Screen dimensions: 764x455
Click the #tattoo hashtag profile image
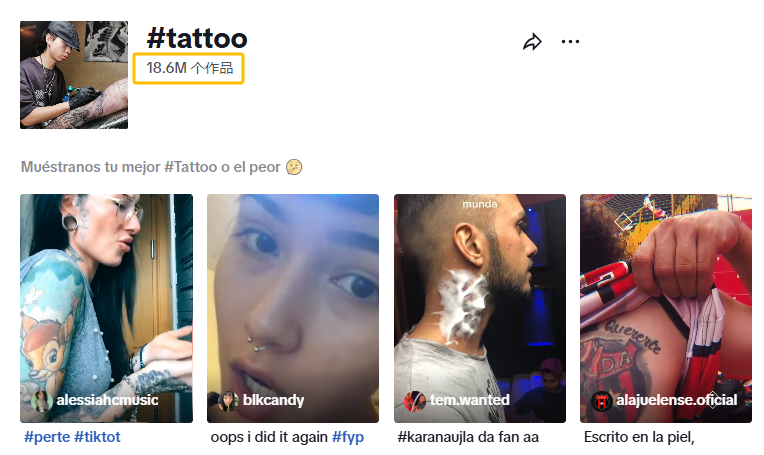pos(74,75)
